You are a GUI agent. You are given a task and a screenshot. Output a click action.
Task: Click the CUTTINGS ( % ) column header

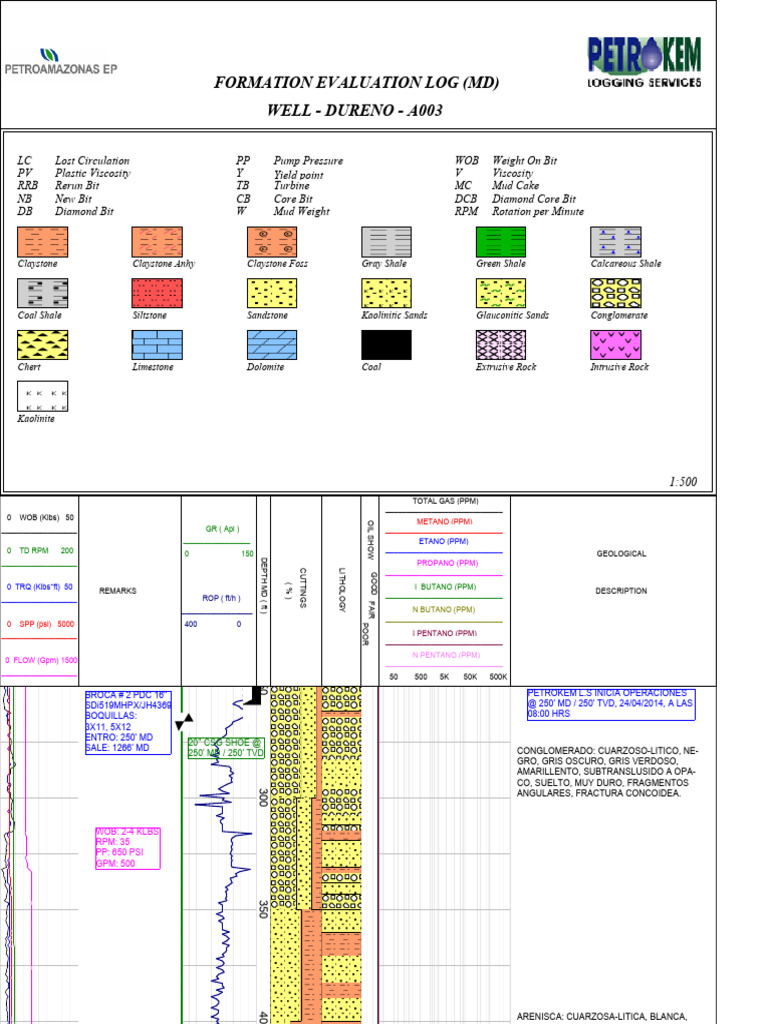(x=295, y=588)
